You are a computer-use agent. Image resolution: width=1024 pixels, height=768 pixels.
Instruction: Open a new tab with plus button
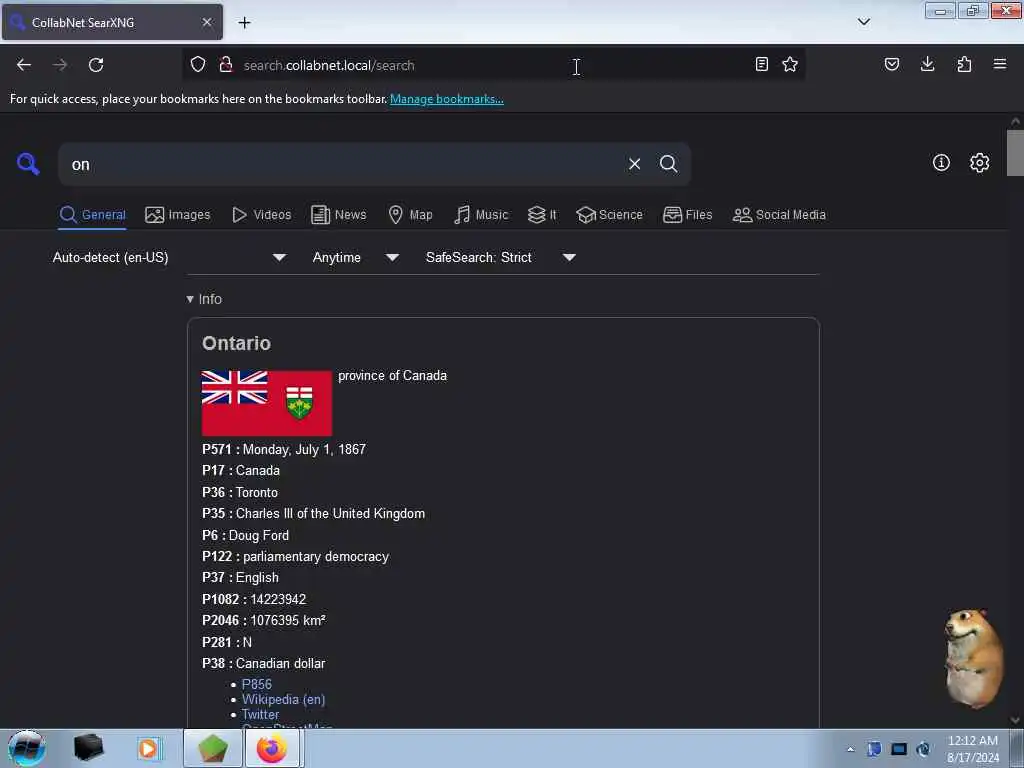point(244,23)
